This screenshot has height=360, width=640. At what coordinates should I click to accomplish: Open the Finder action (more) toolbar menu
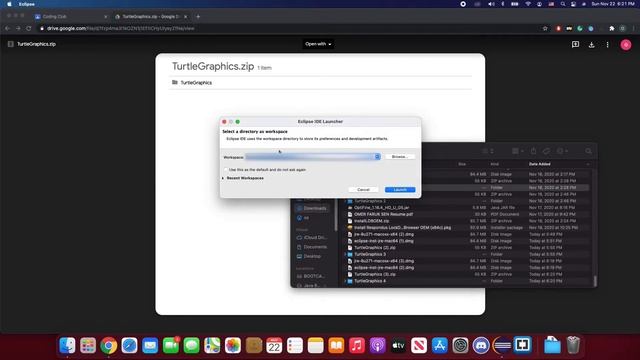pos(562,151)
